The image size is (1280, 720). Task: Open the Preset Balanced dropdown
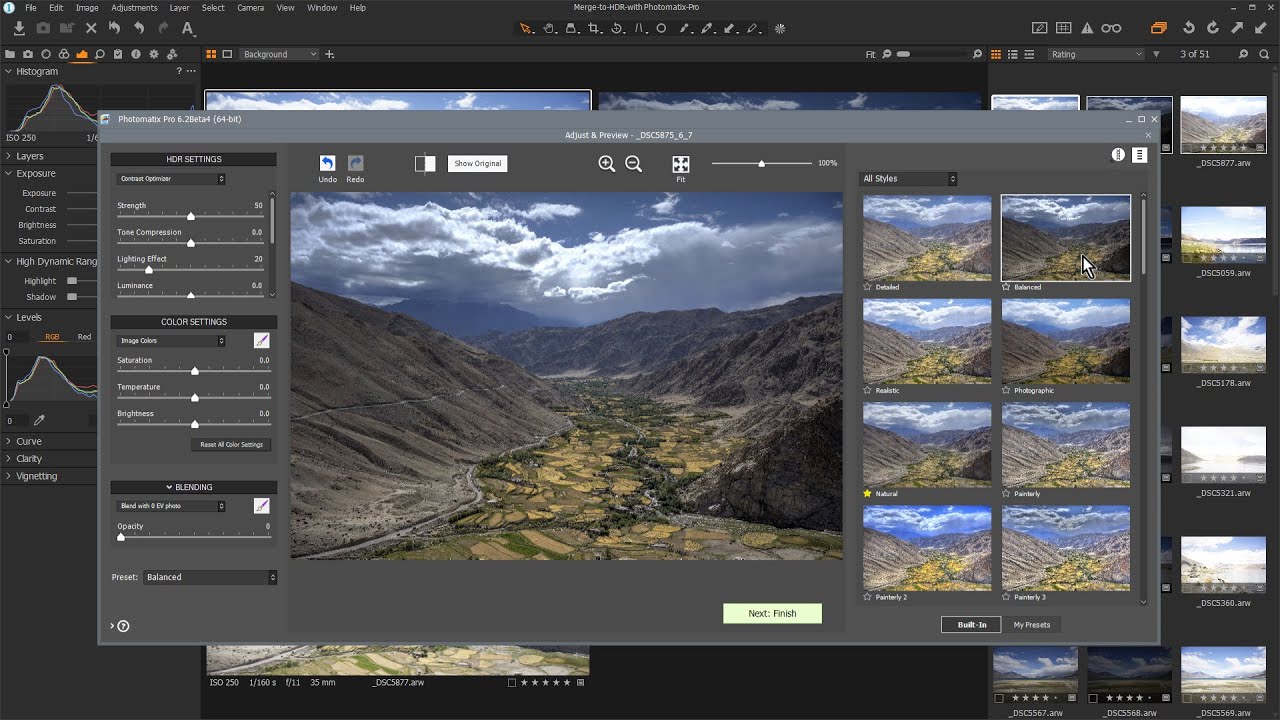[210, 577]
